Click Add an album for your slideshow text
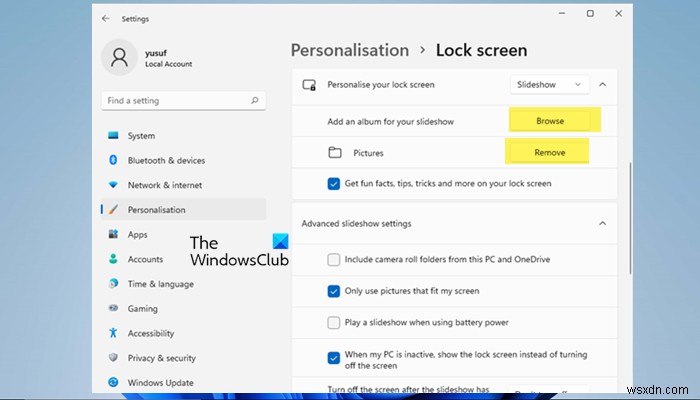The height and width of the screenshot is (400, 700). tap(391, 121)
